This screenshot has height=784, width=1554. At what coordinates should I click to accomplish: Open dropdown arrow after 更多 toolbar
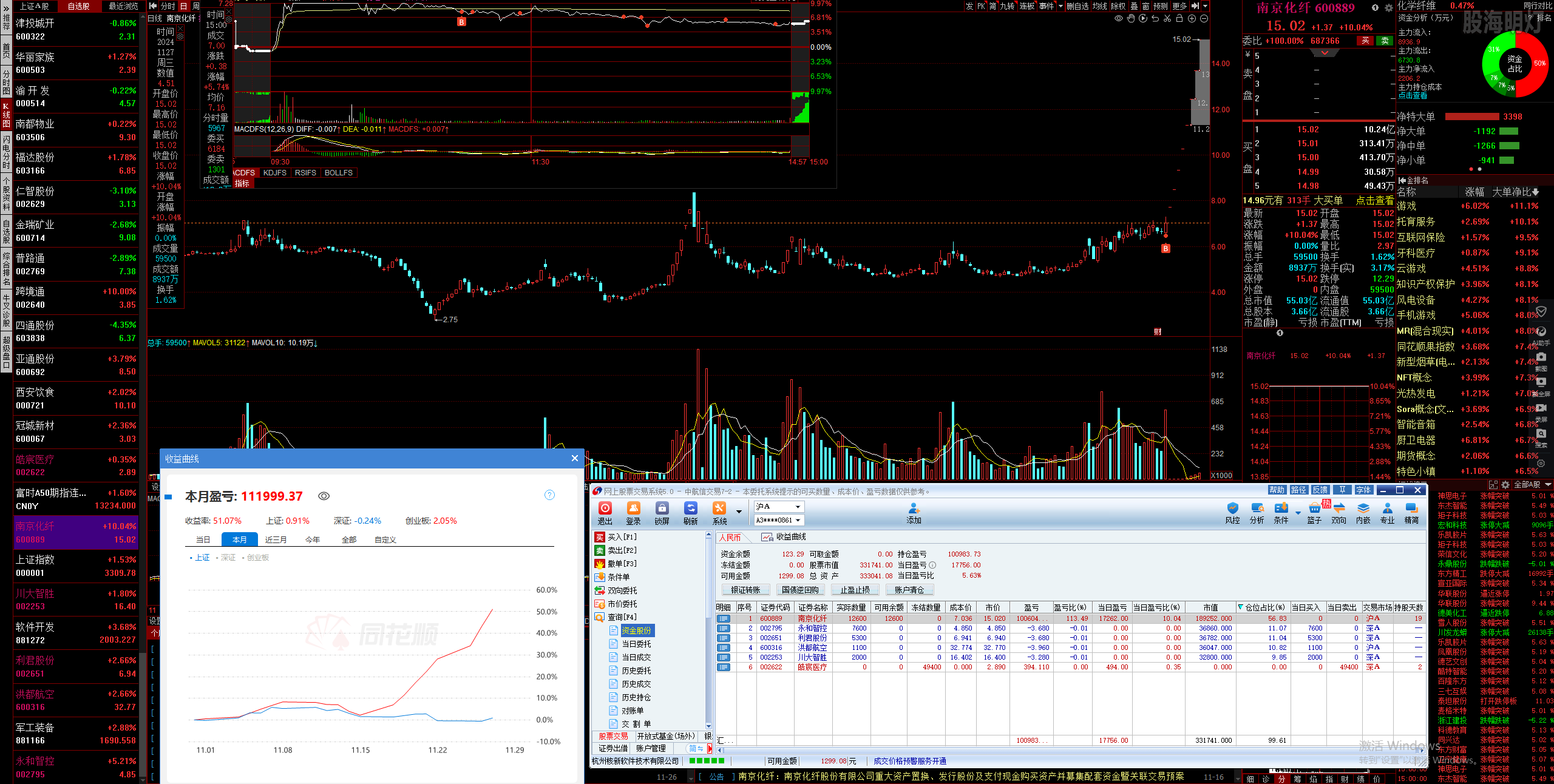(1205, 6)
